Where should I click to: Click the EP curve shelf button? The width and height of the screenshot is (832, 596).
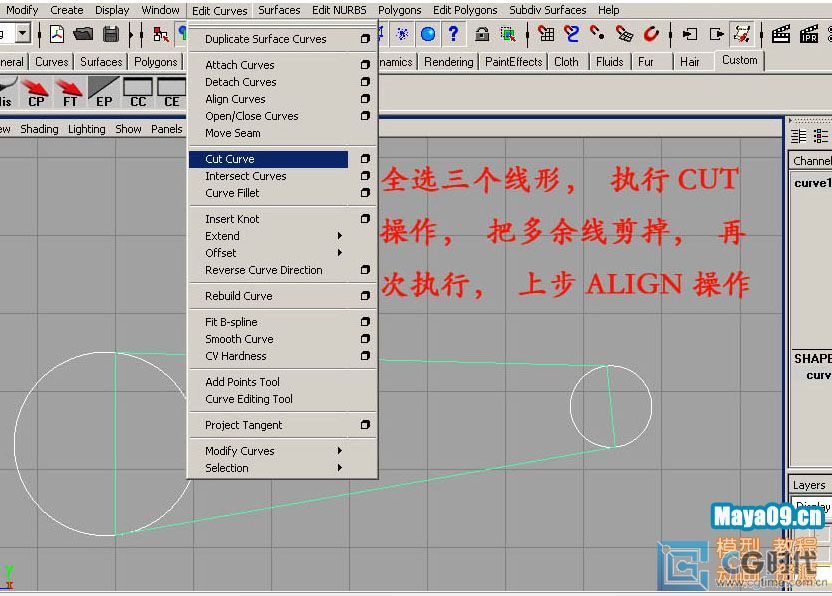[104, 92]
